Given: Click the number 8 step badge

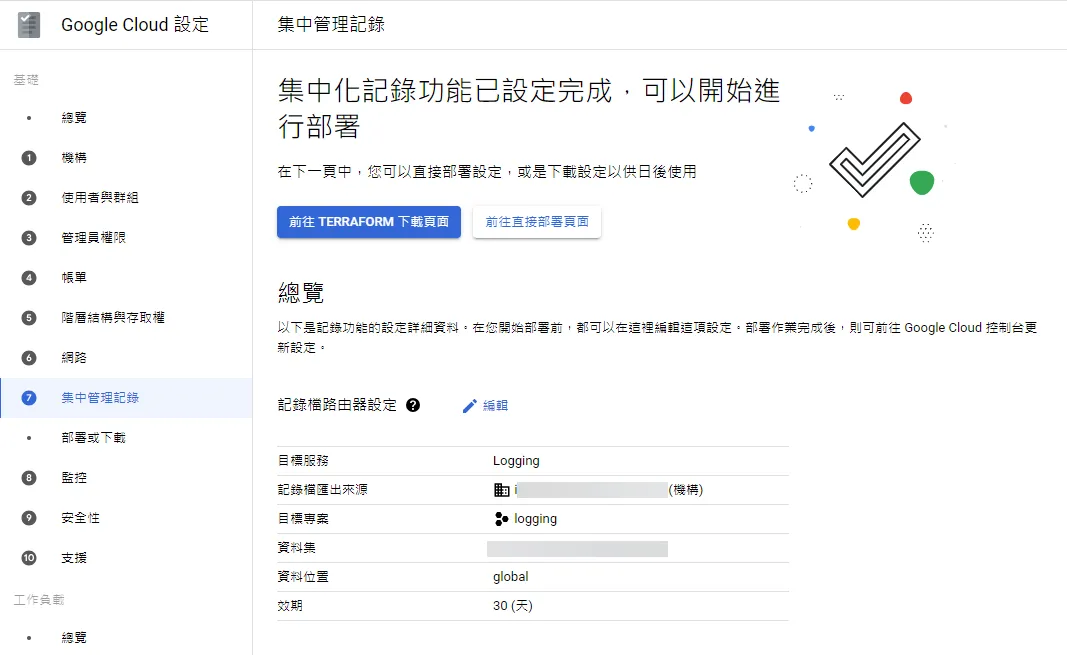Looking at the screenshot, I should click(x=29, y=477).
